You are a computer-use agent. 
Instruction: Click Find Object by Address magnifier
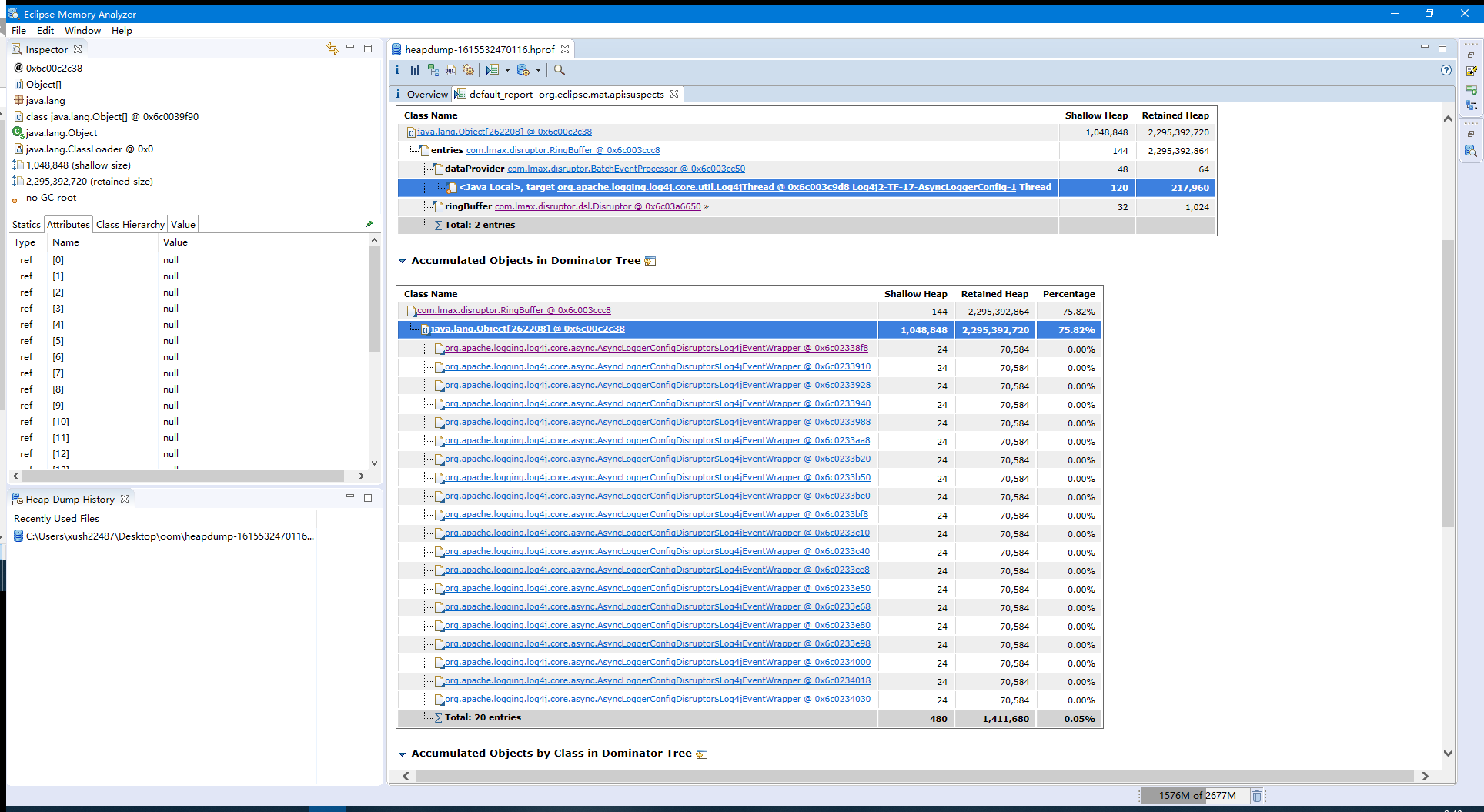point(560,70)
